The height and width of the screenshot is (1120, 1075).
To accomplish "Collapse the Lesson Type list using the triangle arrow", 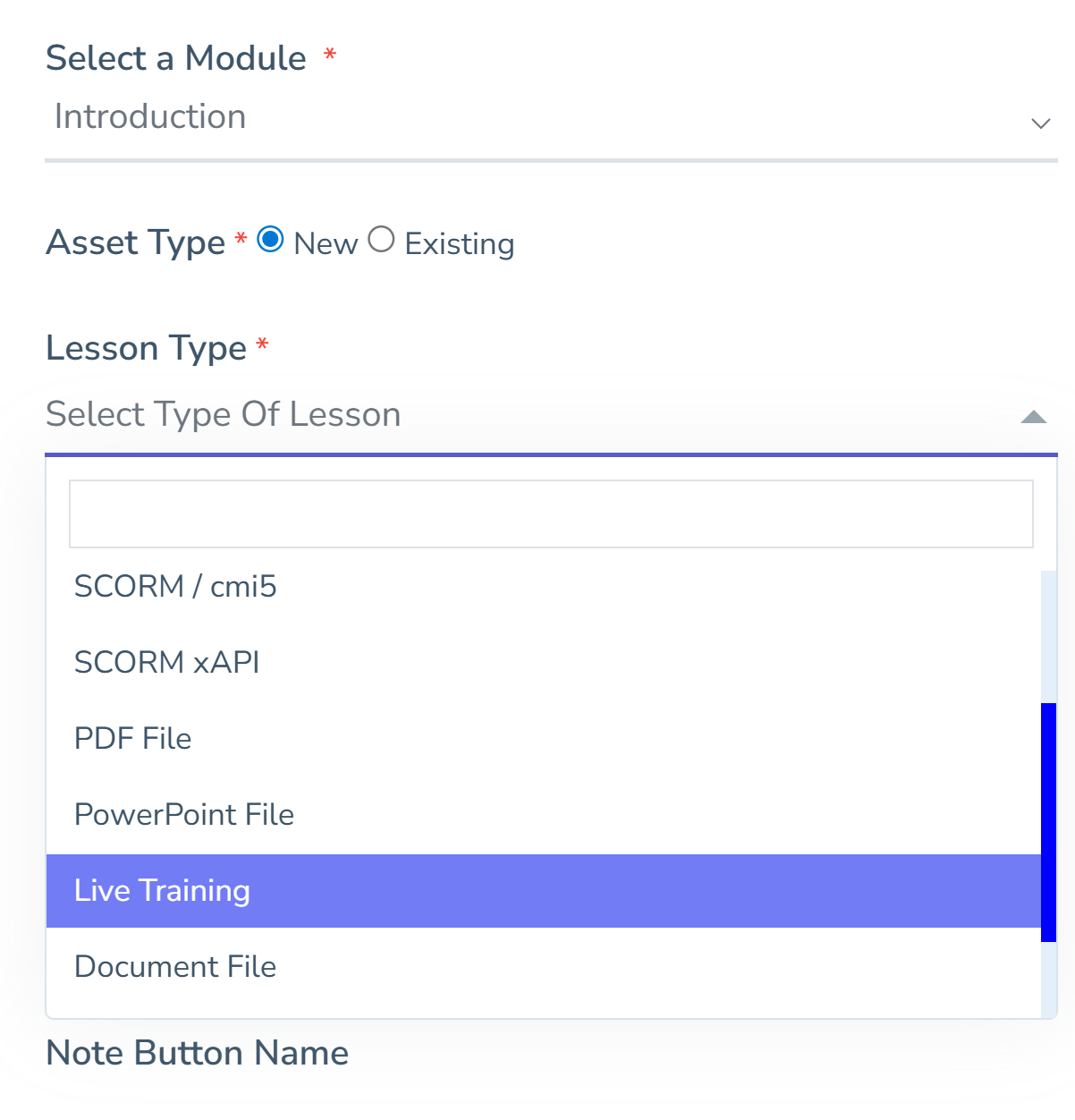I will (1033, 417).
